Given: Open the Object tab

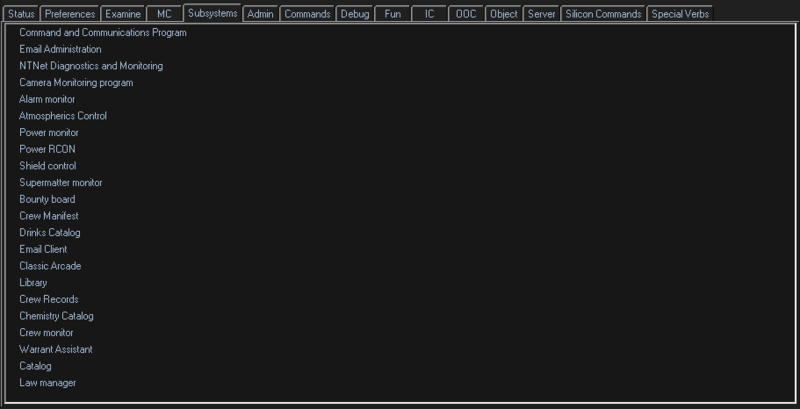Looking at the screenshot, I should tap(504, 14).
